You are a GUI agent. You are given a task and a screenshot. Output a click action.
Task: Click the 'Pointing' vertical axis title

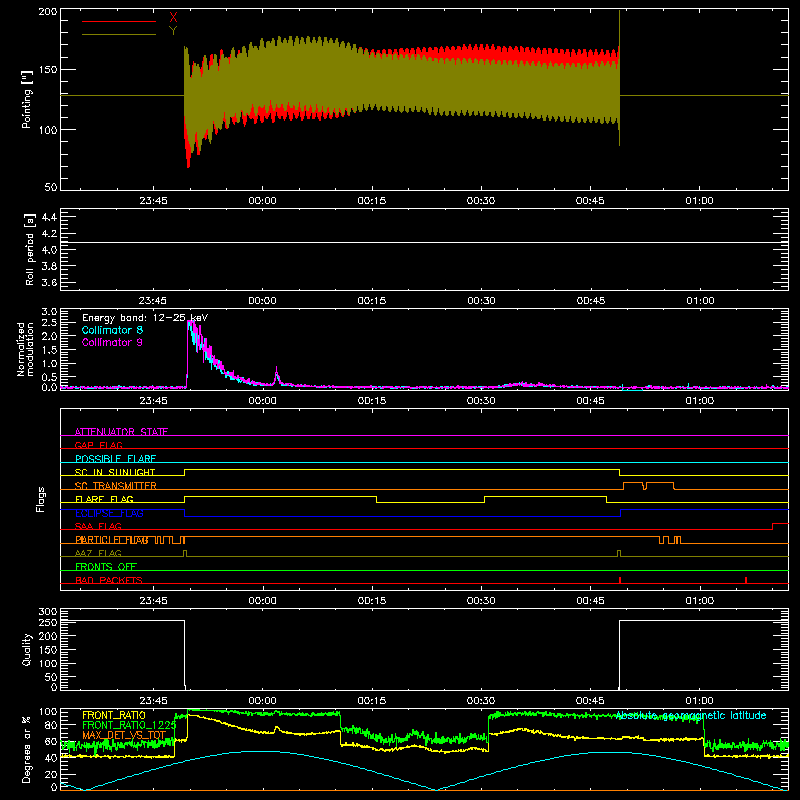click(27, 99)
